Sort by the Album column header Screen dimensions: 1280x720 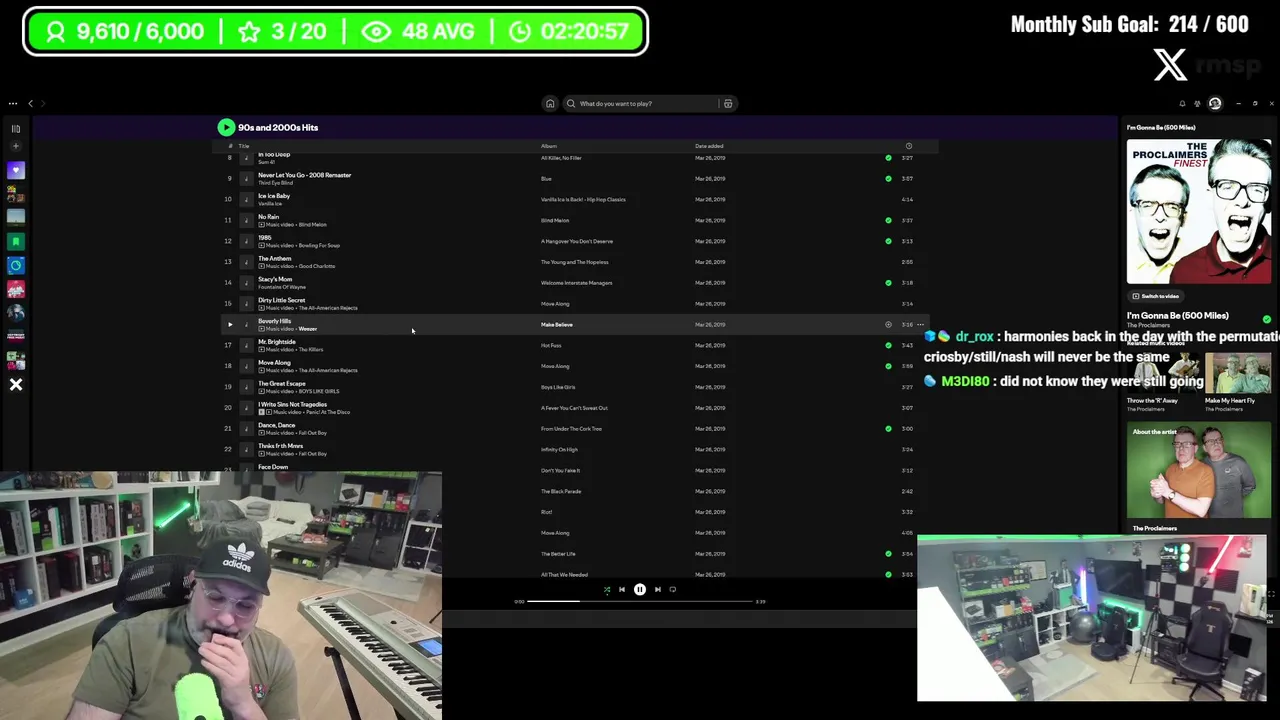[549, 146]
